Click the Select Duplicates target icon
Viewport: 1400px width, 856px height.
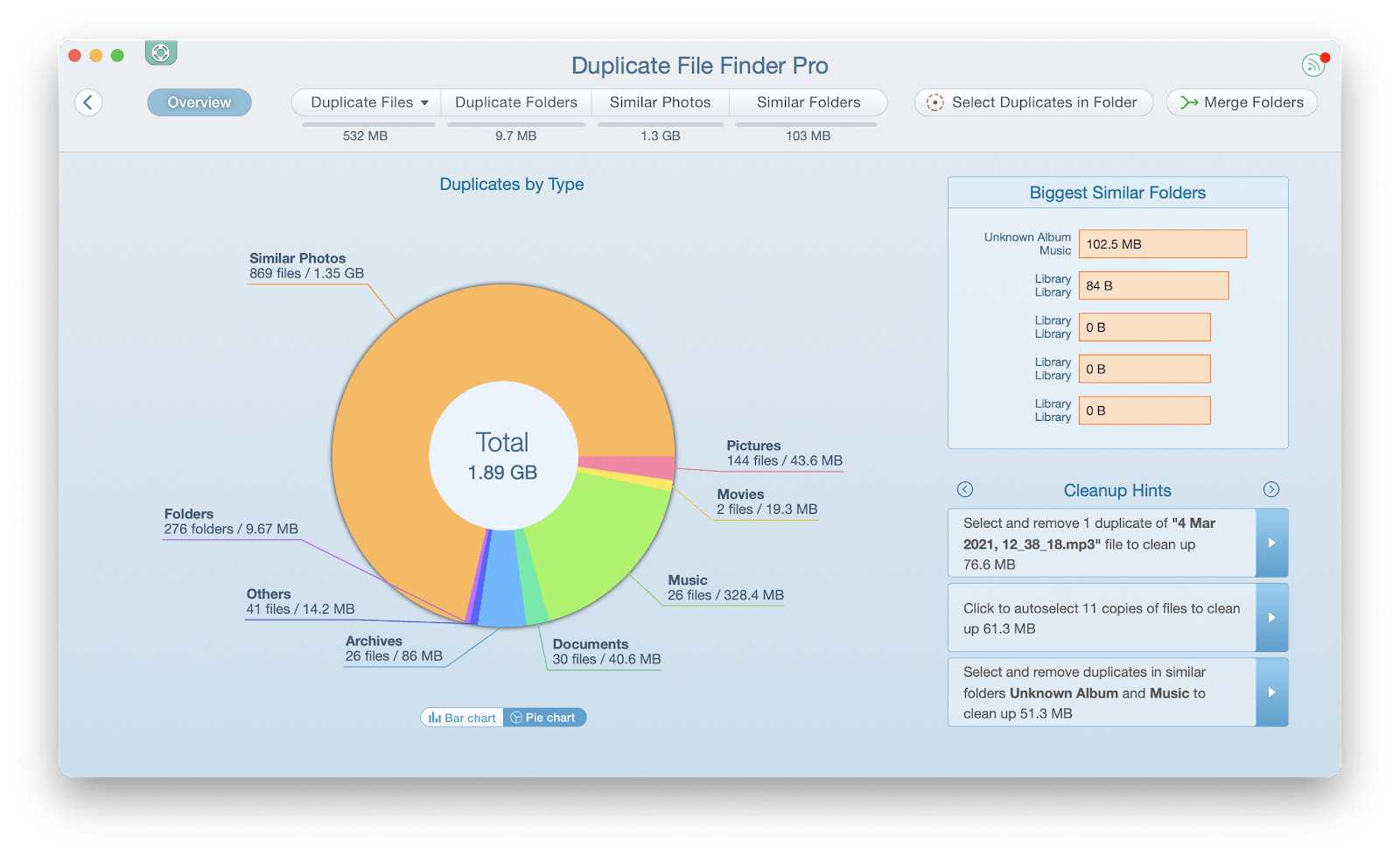[935, 102]
